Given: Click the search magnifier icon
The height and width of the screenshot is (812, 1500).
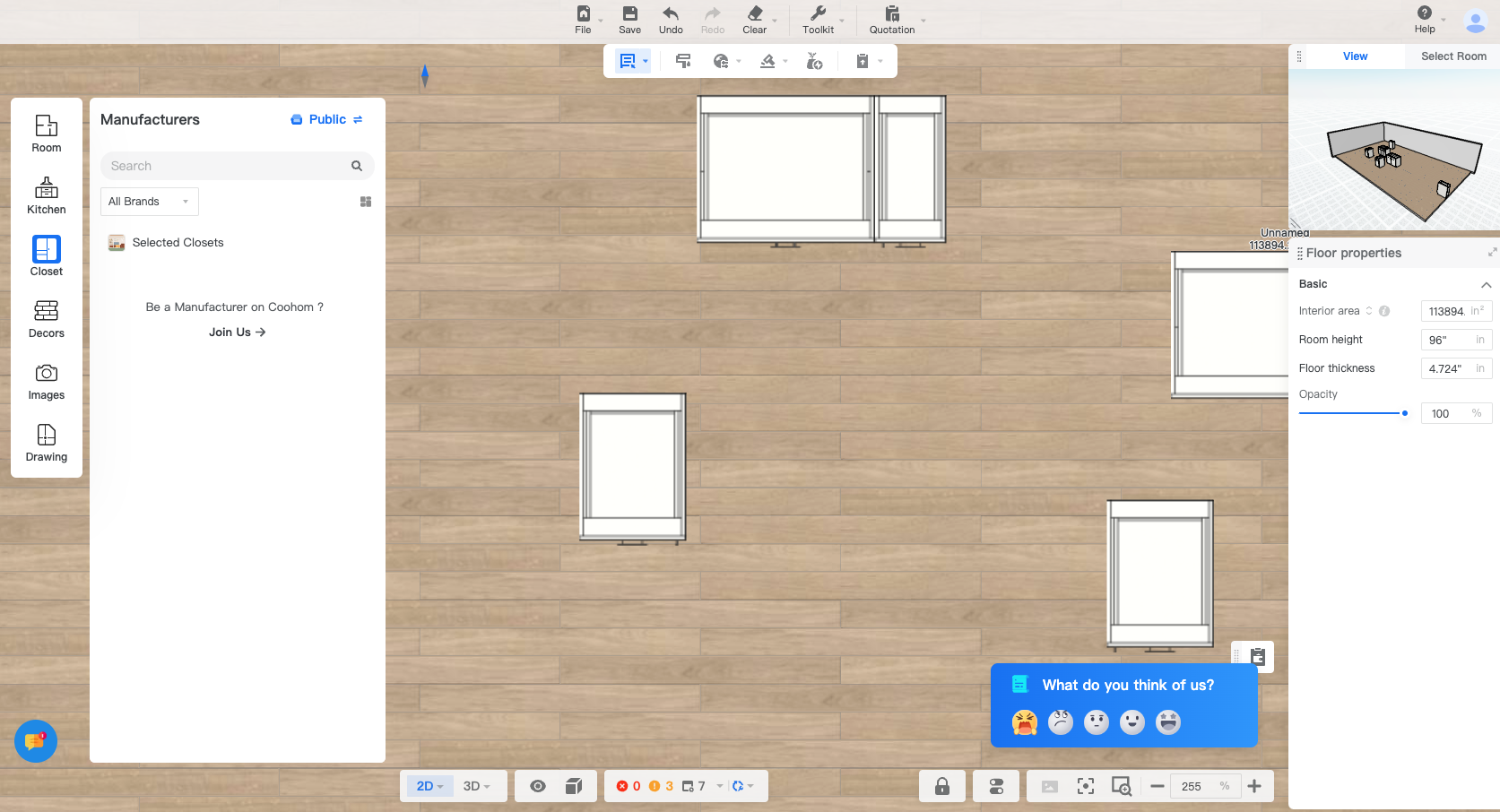Looking at the screenshot, I should point(357,166).
